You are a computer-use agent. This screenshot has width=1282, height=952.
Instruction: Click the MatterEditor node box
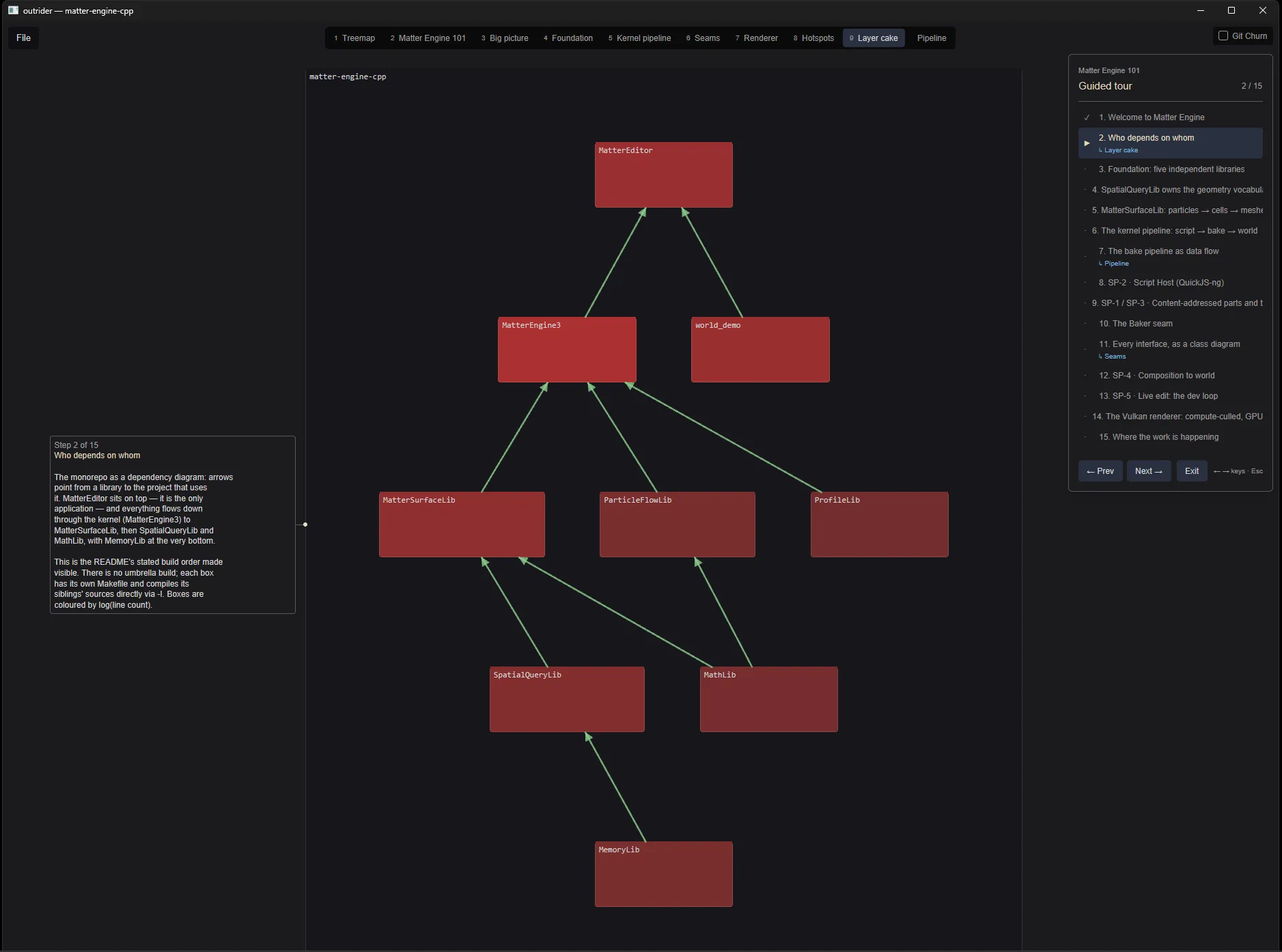pyautogui.click(x=664, y=175)
